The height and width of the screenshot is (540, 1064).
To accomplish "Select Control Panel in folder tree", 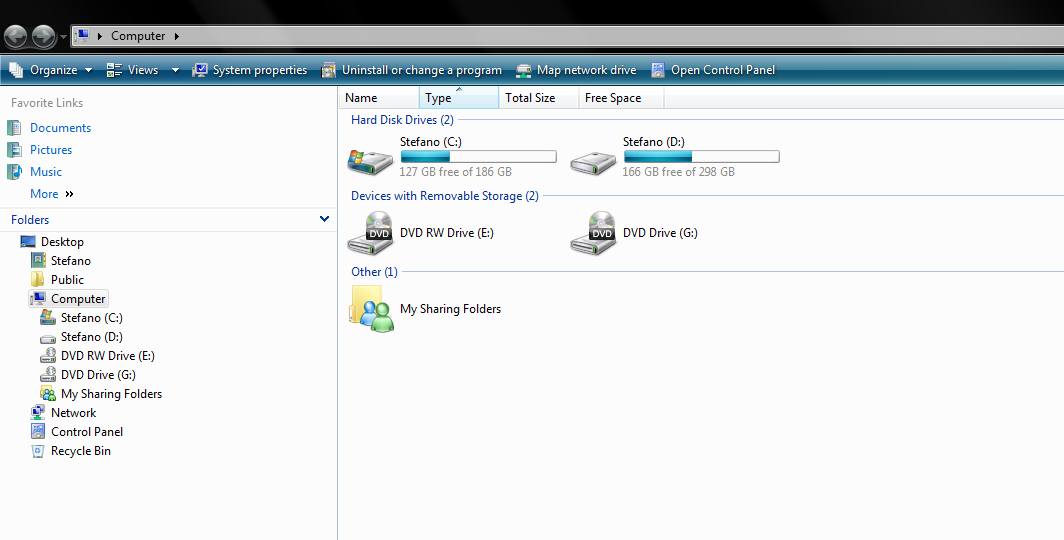I will coord(87,431).
